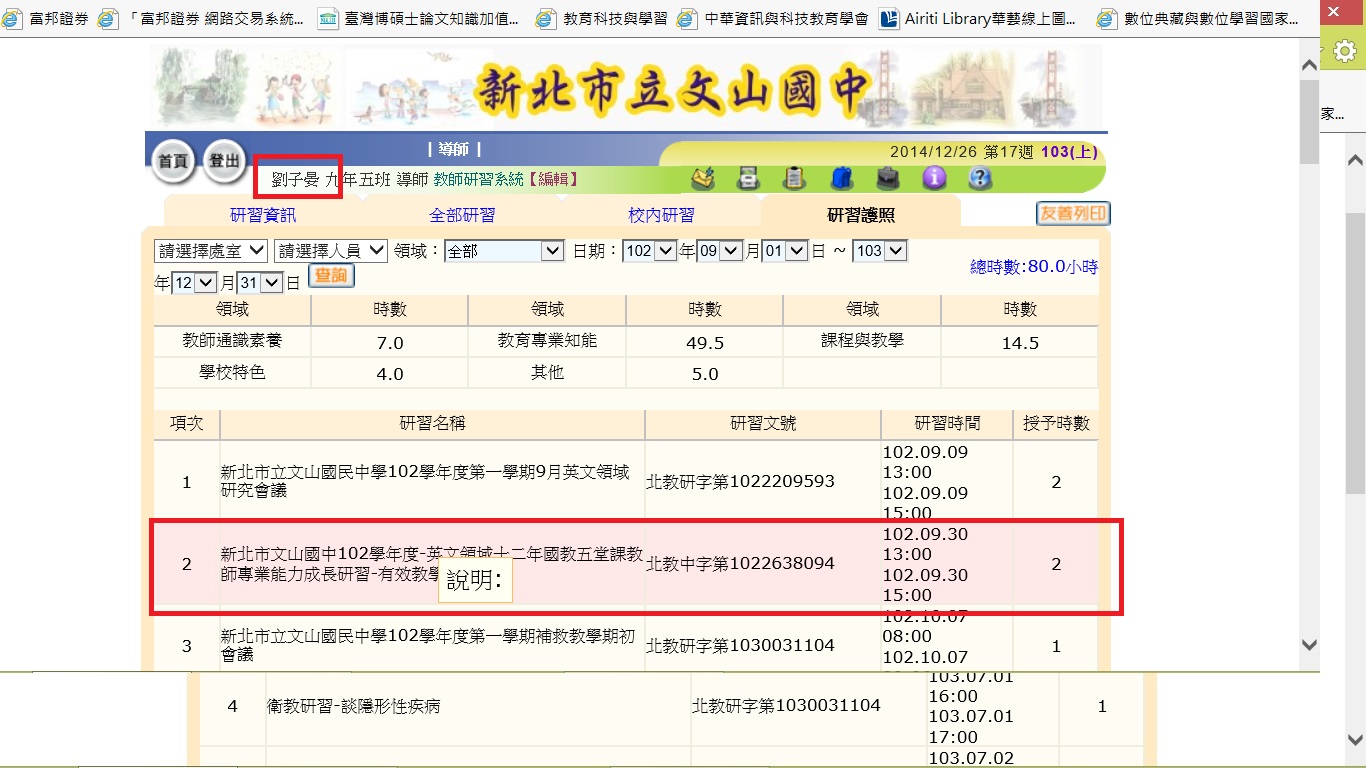This screenshot has width=1366, height=768.
Task: Expand the 請選擇處室 dropdown
Action: (x=211, y=250)
